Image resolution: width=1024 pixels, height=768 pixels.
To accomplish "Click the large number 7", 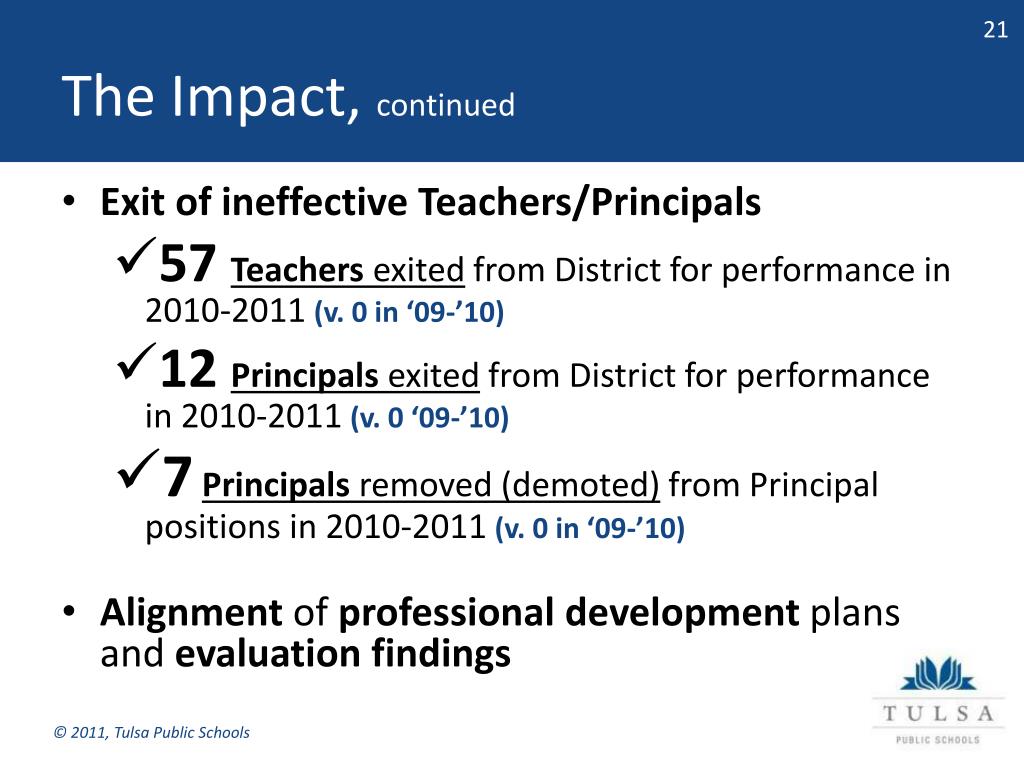I will coord(176,477).
